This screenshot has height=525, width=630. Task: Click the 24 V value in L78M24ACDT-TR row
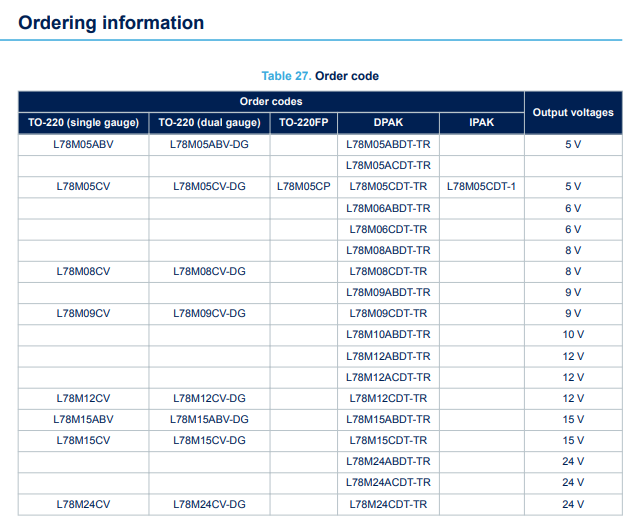[573, 482]
